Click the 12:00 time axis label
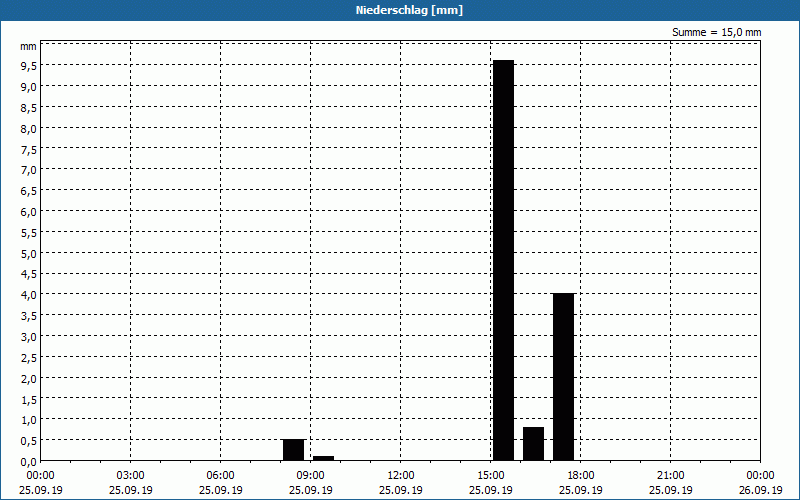This screenshot has width=800, height=500. 401,476
